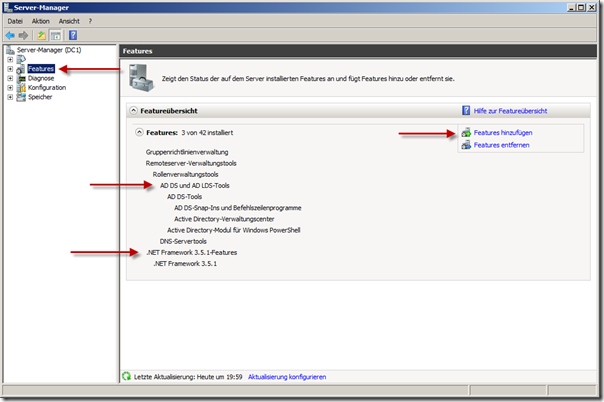The width and height of the screenshot is (604, 402).
Task: Toggle the console tree pane icon
Action: pos(56,35)
